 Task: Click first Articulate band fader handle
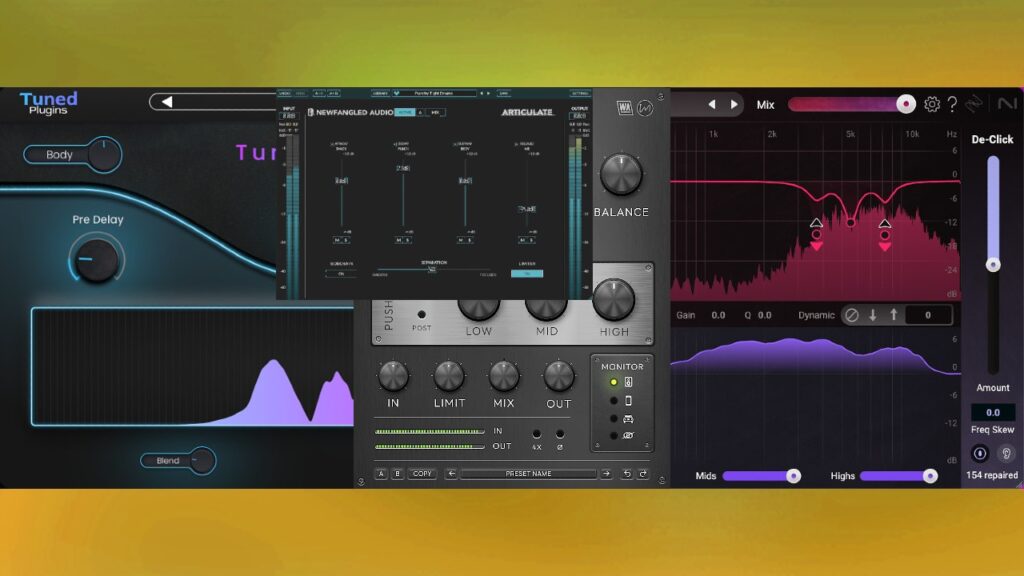(x=342, y=180)
